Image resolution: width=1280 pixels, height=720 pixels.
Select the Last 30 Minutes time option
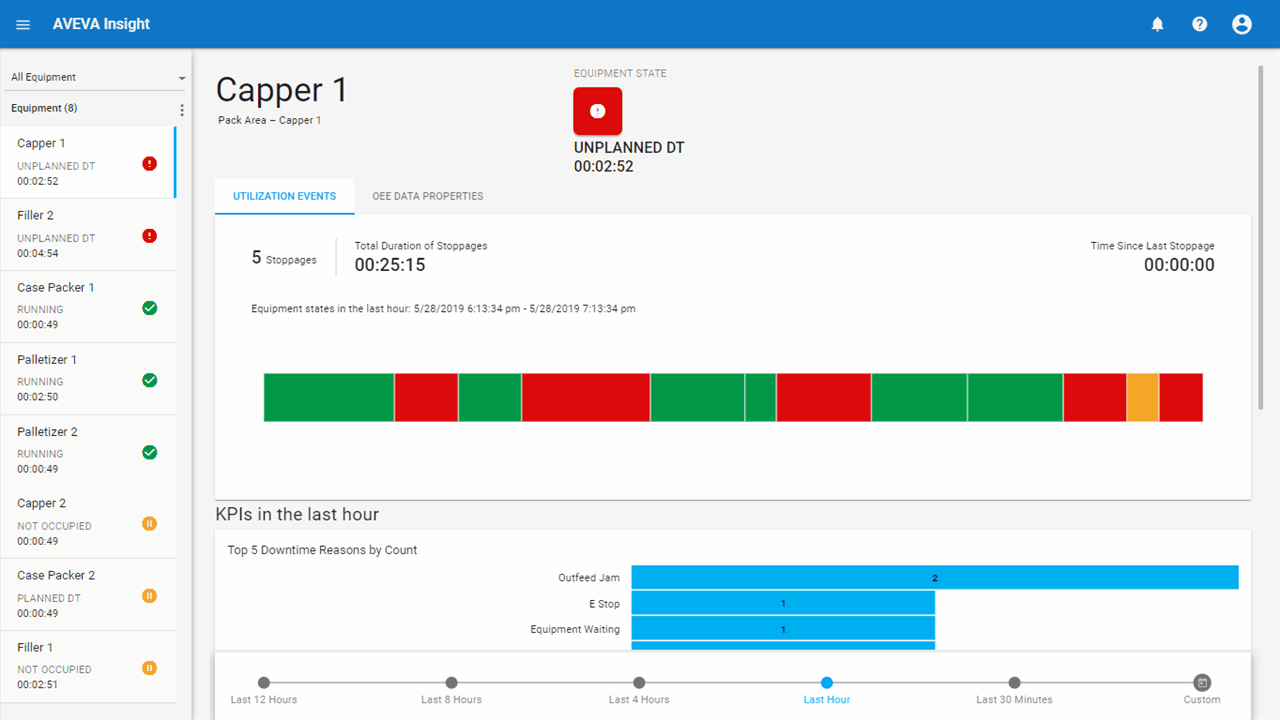(1014, 683)
